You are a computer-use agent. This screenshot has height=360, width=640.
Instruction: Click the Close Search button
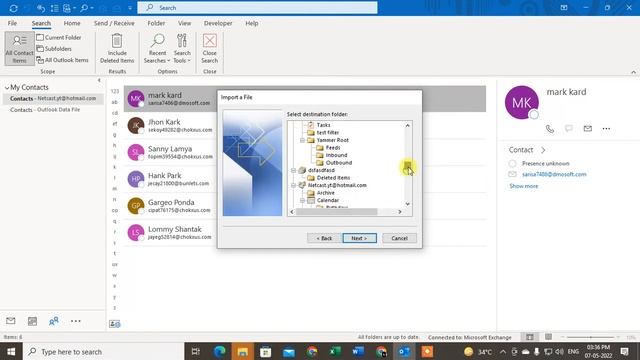click(x=209, y=49)
